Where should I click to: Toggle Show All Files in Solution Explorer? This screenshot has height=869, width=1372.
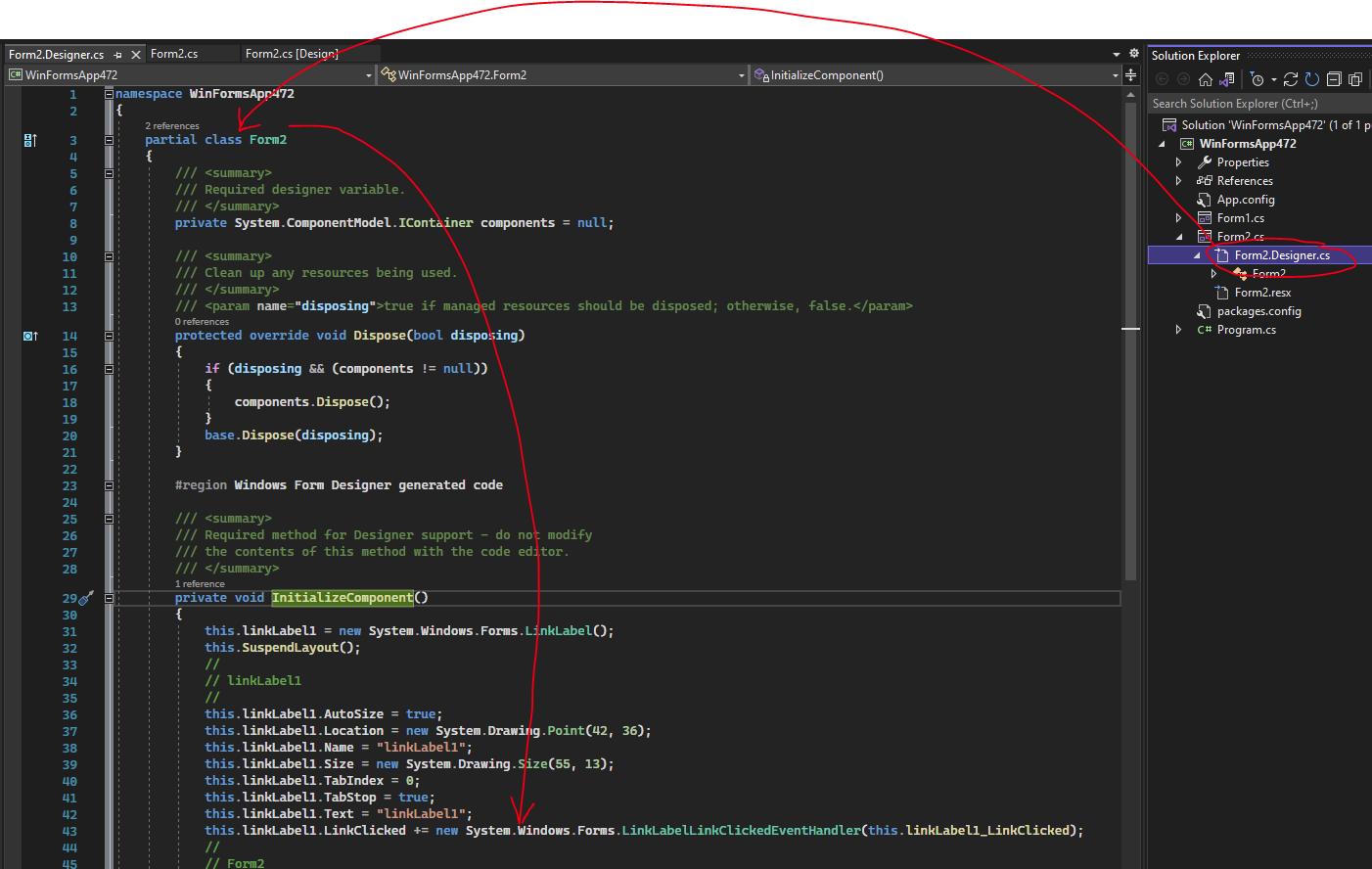coord(1355,79)
